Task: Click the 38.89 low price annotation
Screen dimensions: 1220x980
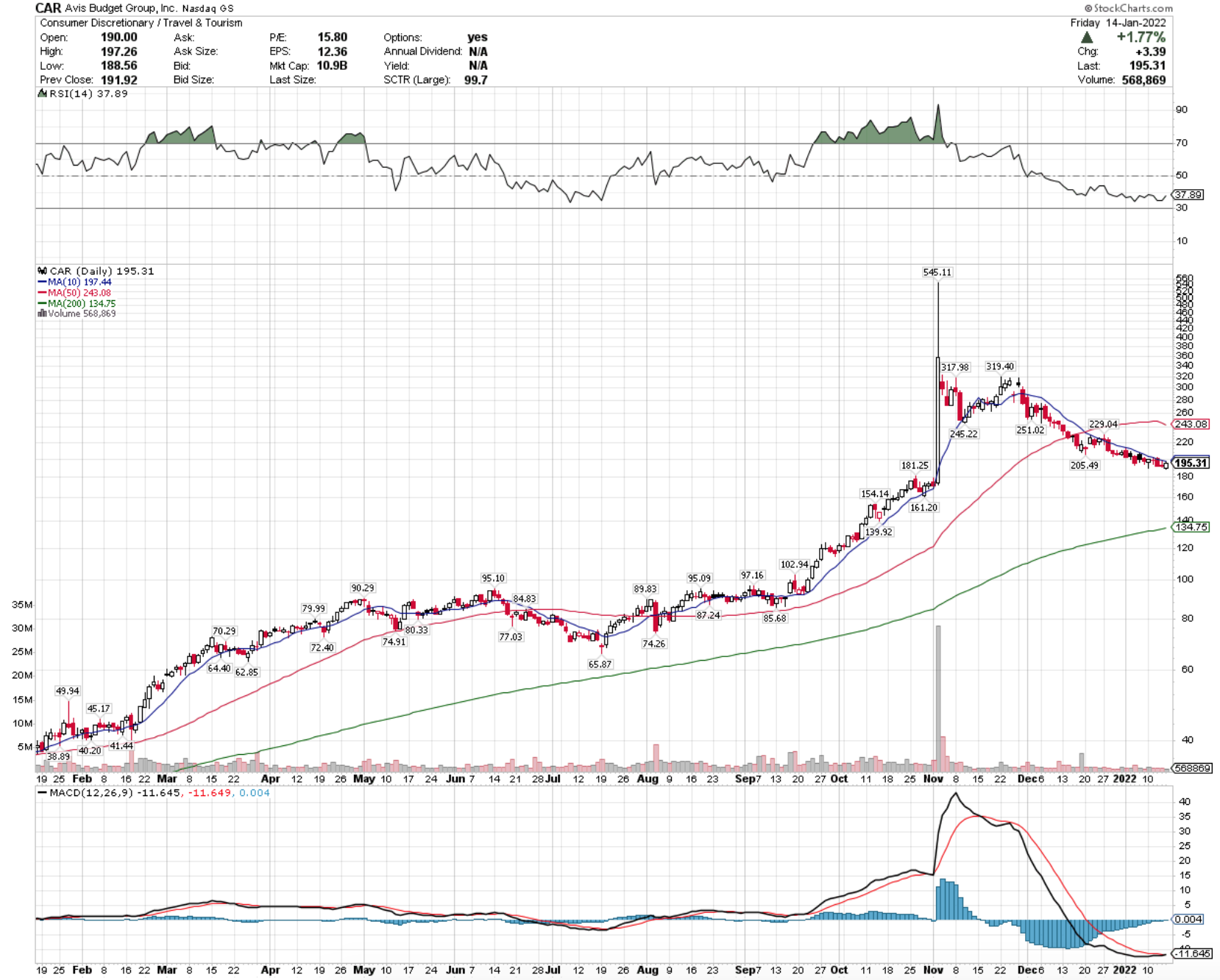Action: [58, 756]
